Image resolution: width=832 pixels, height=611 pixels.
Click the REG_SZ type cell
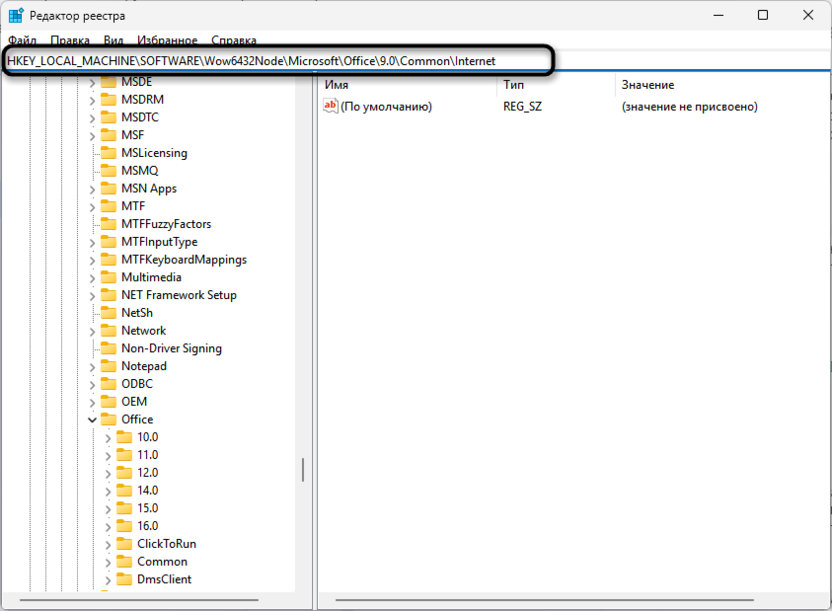click(x=523, y=107)
